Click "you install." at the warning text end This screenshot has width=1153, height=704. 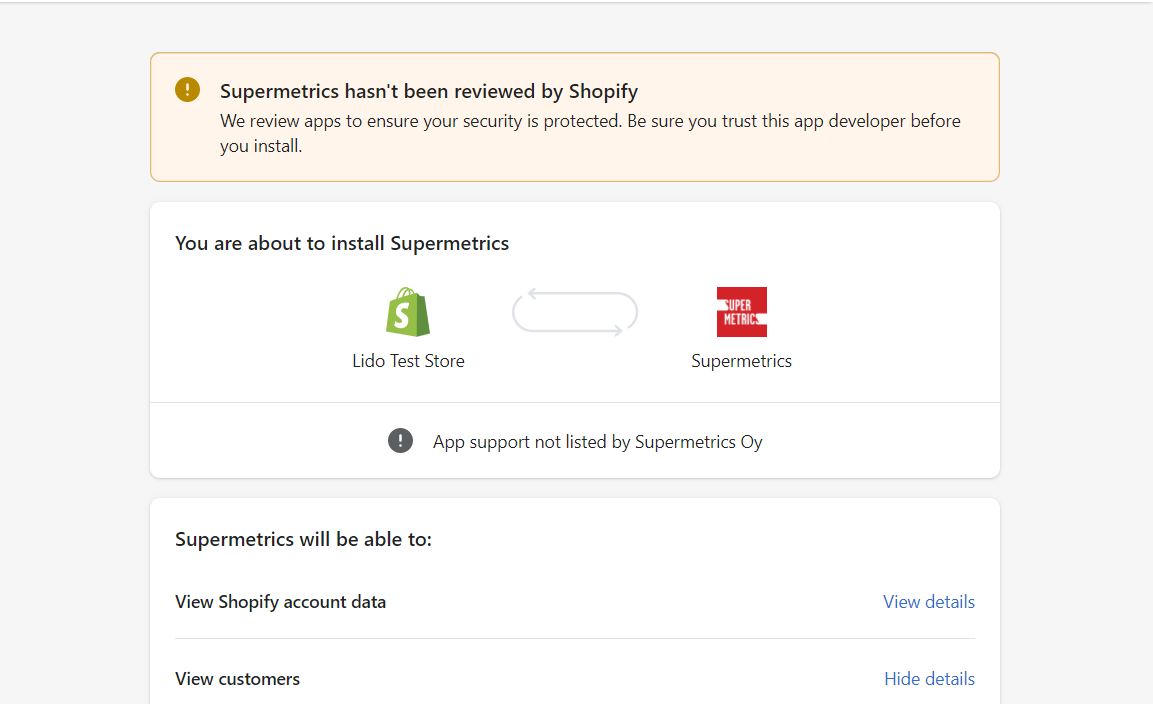[260, 146]
